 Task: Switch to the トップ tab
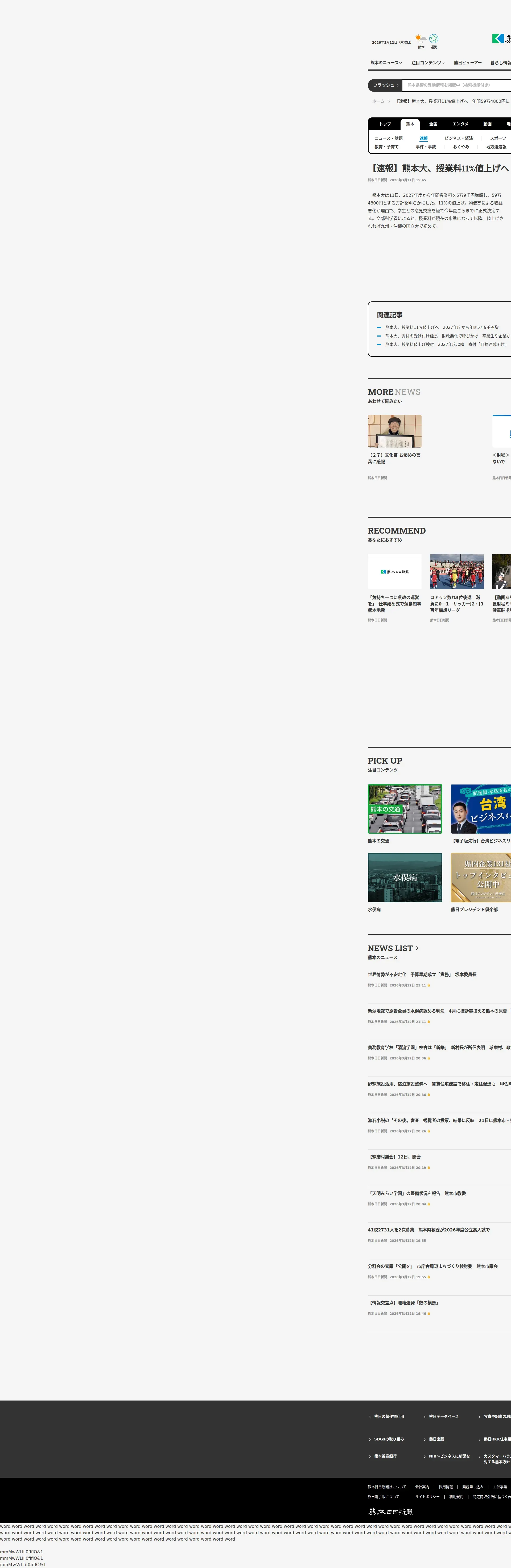click(386, 124)
